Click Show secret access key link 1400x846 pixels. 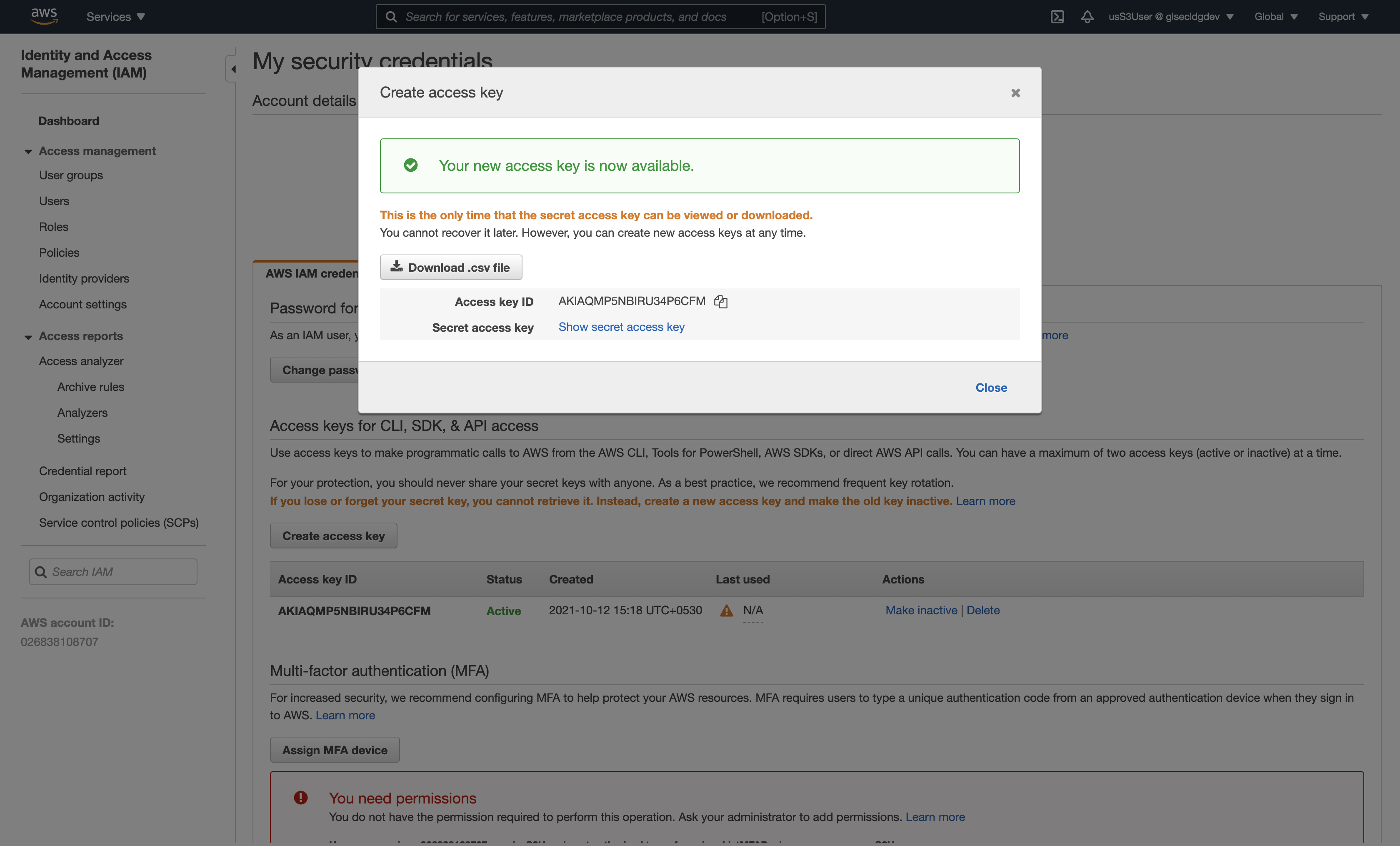[622, 327]
